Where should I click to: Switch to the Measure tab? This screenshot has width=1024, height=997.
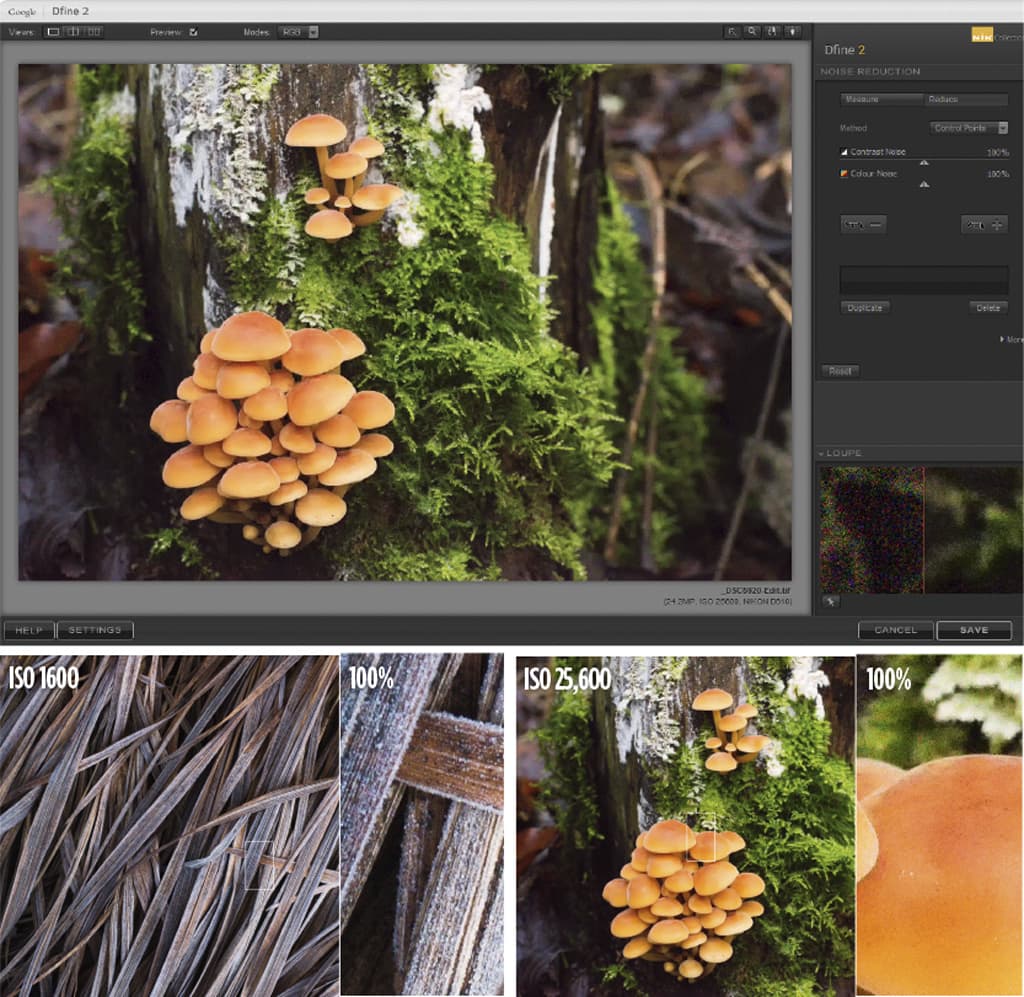881,99
